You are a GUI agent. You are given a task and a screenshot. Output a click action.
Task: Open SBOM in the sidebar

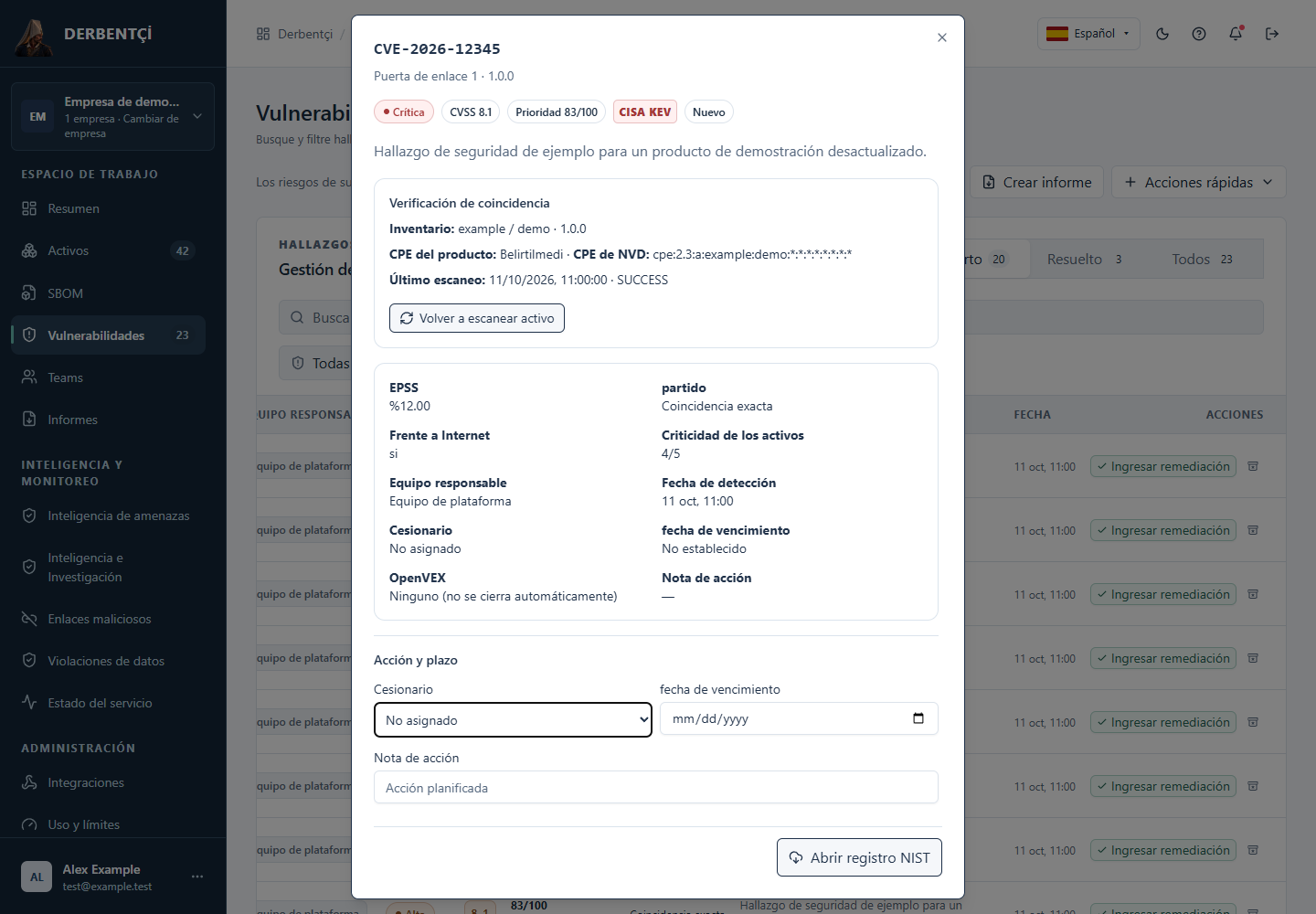click(x=108, y=293)
